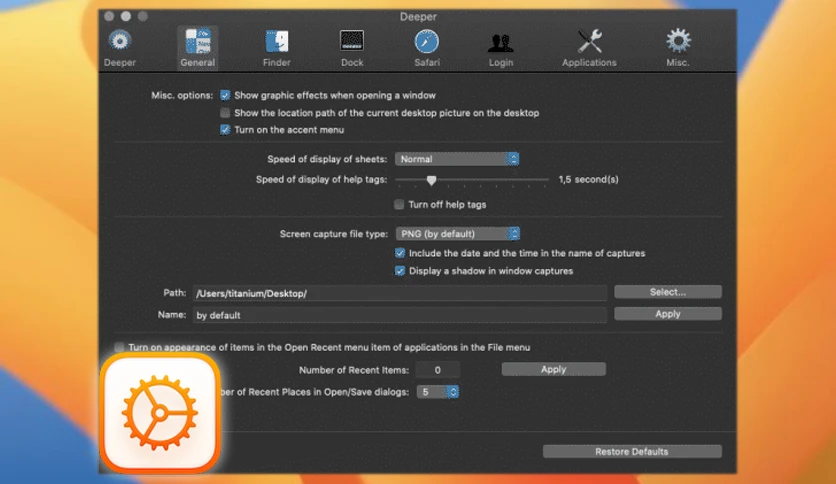Open the Login settings pane
This screenshot has height=484, width=836.
(x=501, y=49)
